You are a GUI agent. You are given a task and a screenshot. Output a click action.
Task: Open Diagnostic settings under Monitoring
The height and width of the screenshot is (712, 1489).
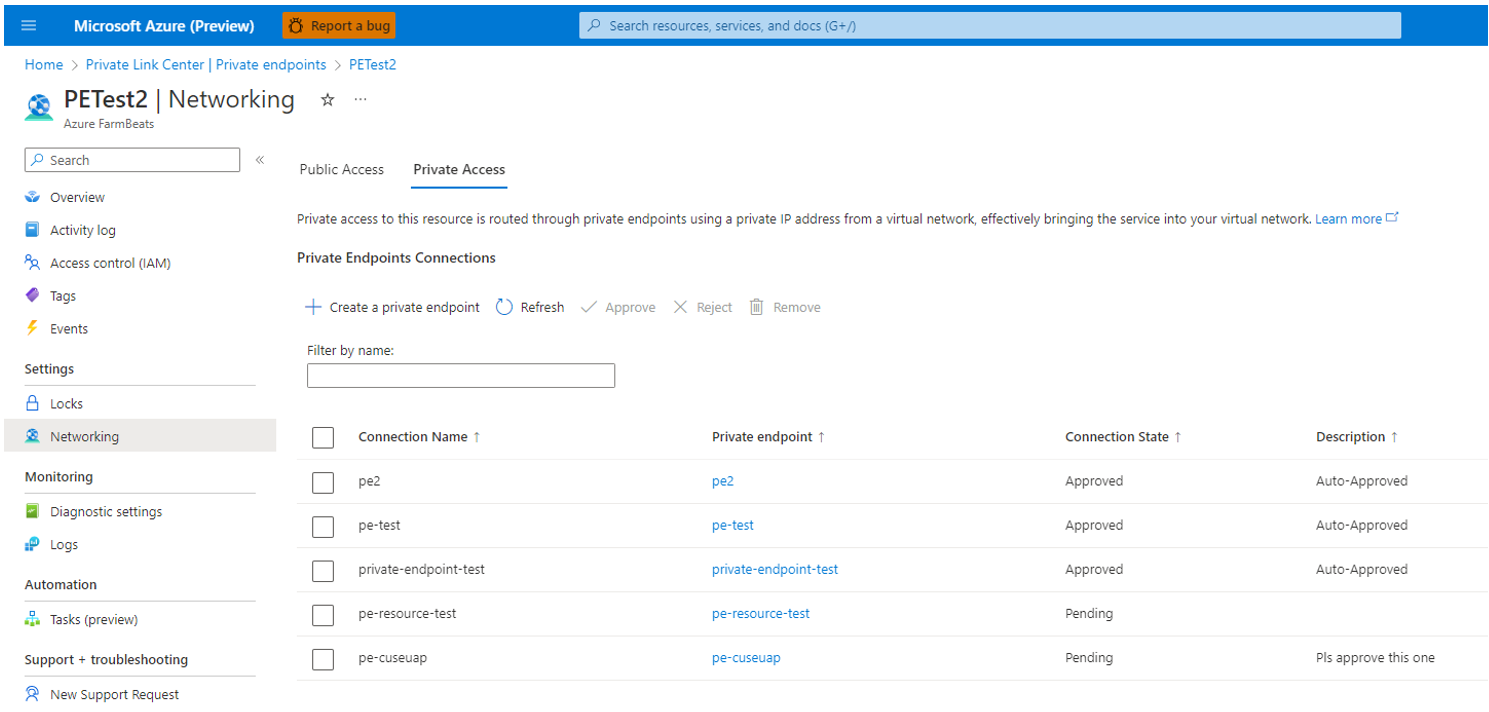[x=105, y=511]
